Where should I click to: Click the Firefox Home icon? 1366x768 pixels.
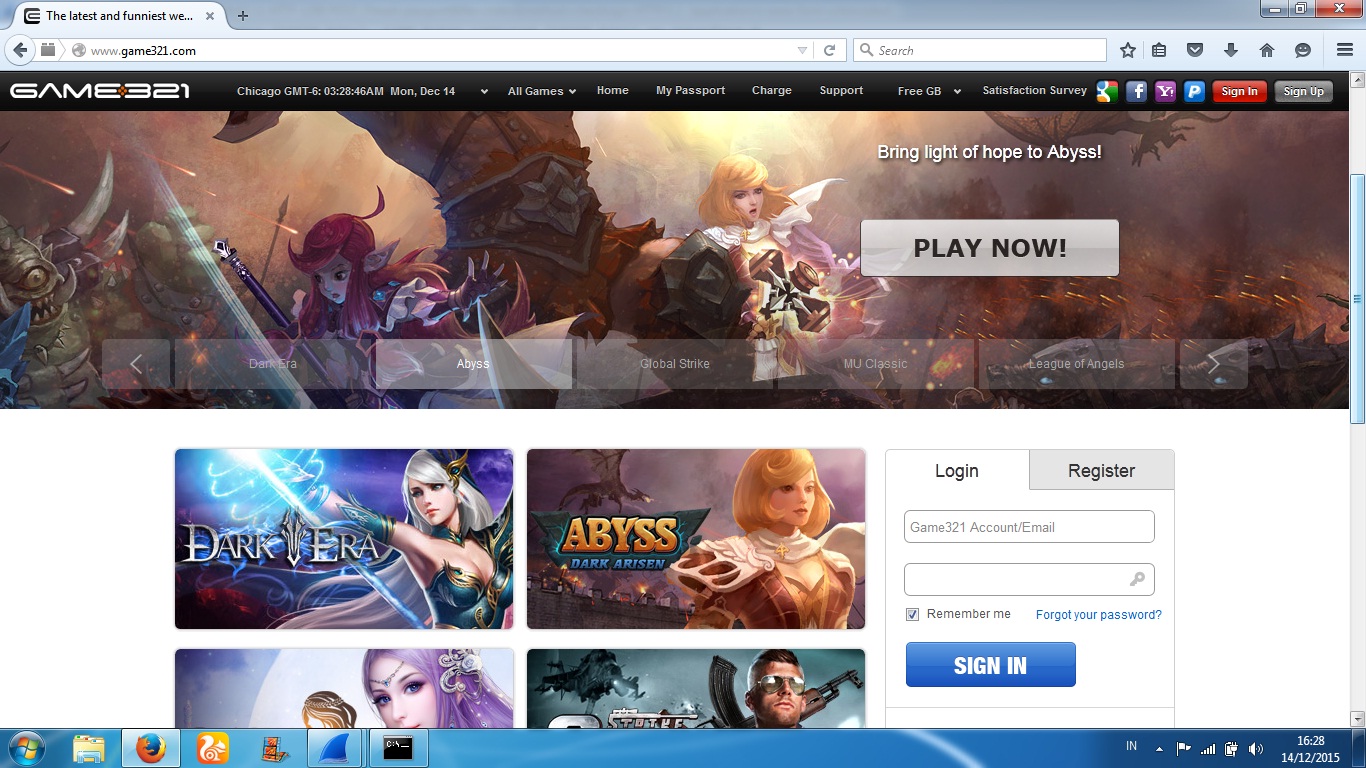pyautogui.click(x=1267, y=50)
